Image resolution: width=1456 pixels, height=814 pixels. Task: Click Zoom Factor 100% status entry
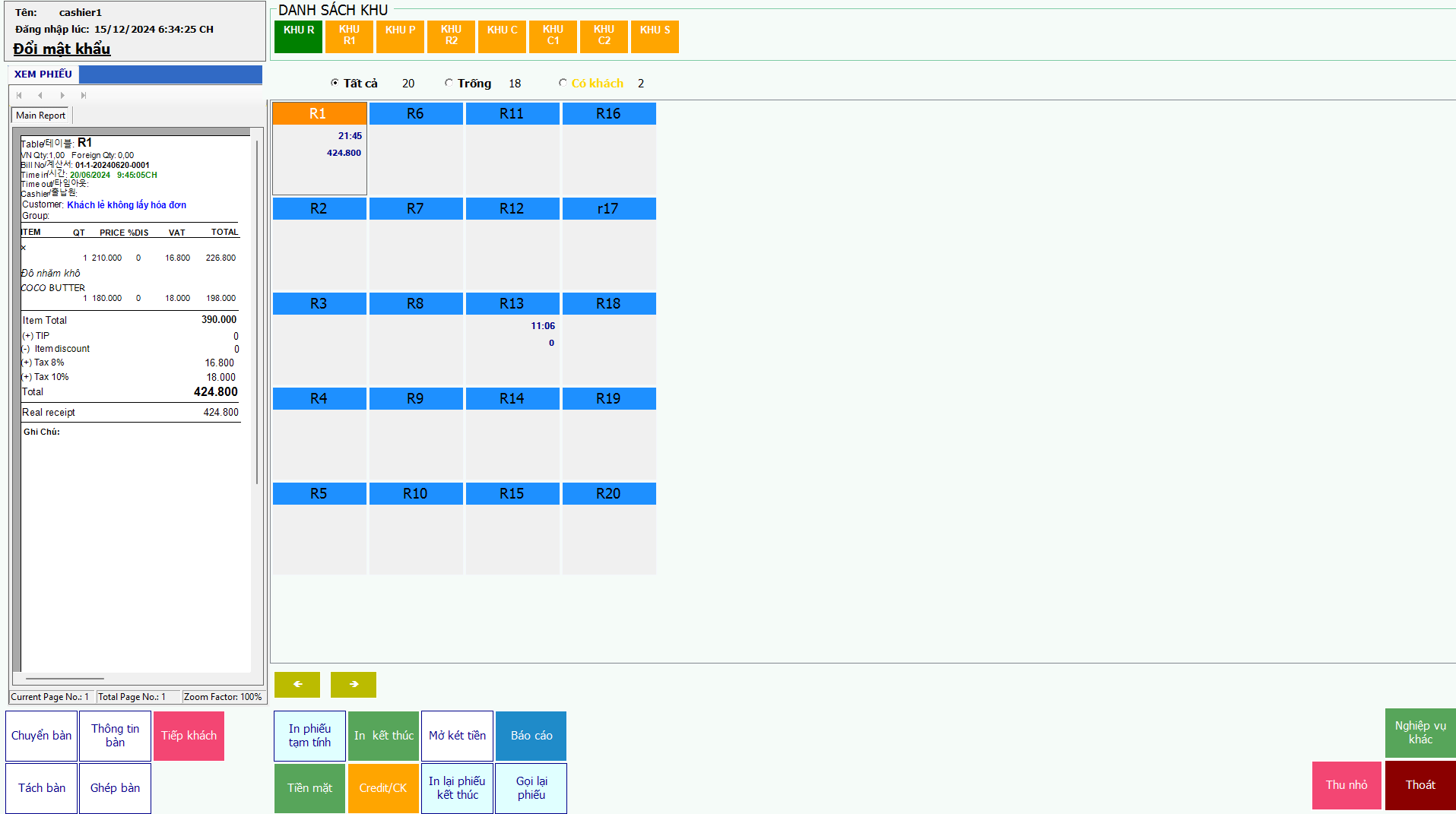click(223, 697)
